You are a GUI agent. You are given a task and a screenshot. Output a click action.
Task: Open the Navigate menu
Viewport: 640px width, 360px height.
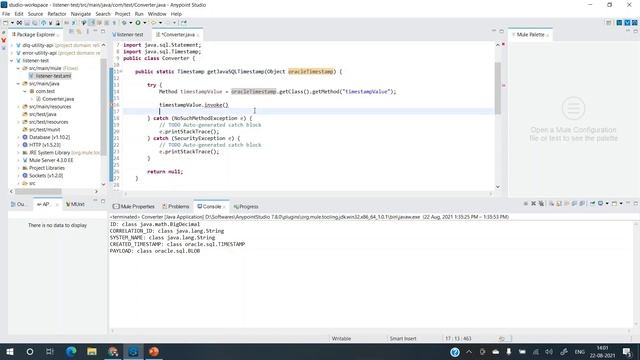81,14
